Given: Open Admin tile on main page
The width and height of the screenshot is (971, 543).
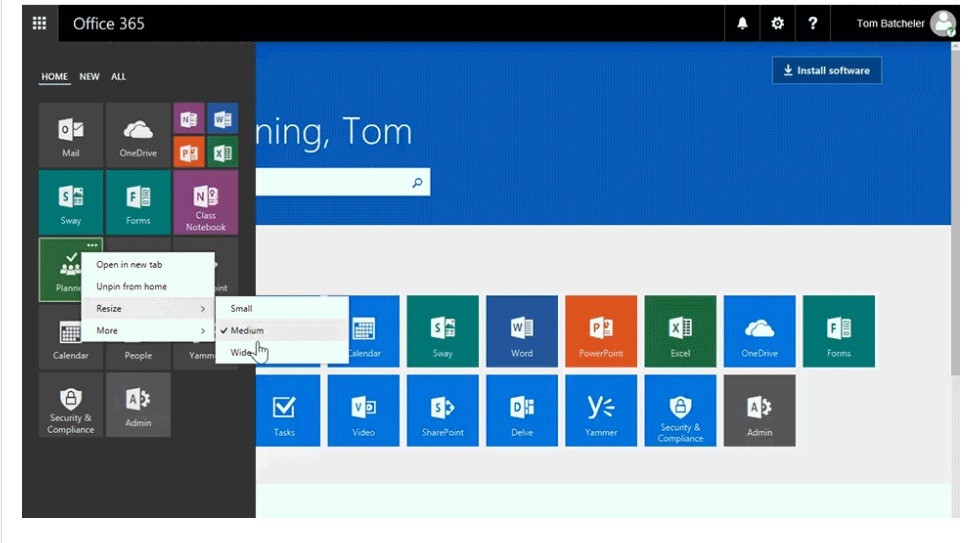Looking at the screenshot, I should coord(760,411).
